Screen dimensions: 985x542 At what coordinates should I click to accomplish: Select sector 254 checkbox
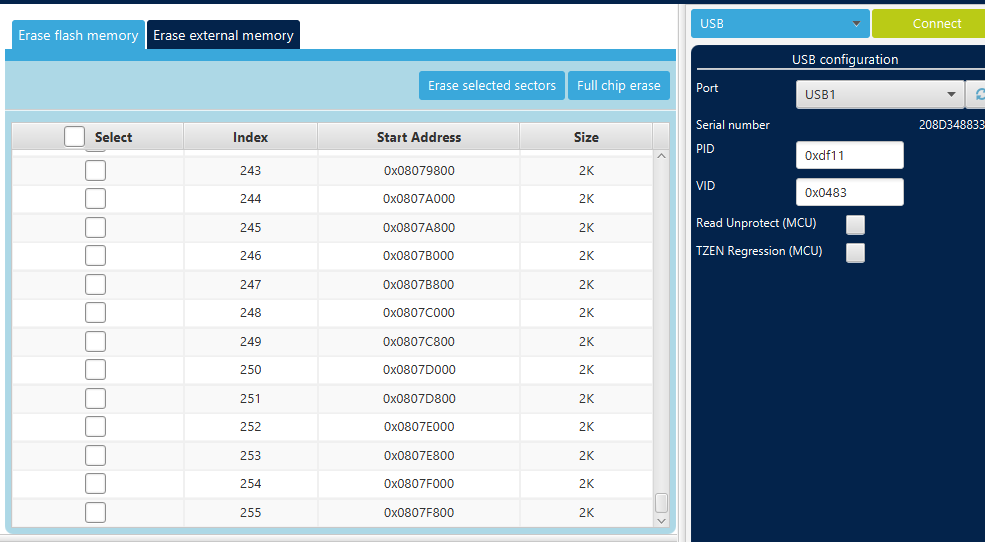[x=95, y=484]
